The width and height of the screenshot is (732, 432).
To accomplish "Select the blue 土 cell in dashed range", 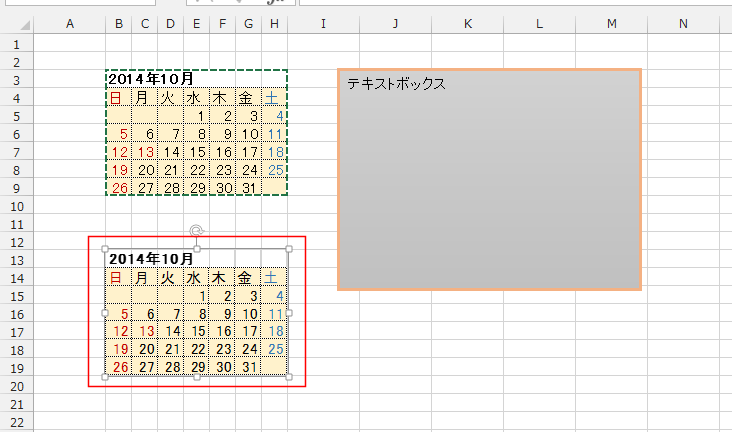I will coord(274,97).
